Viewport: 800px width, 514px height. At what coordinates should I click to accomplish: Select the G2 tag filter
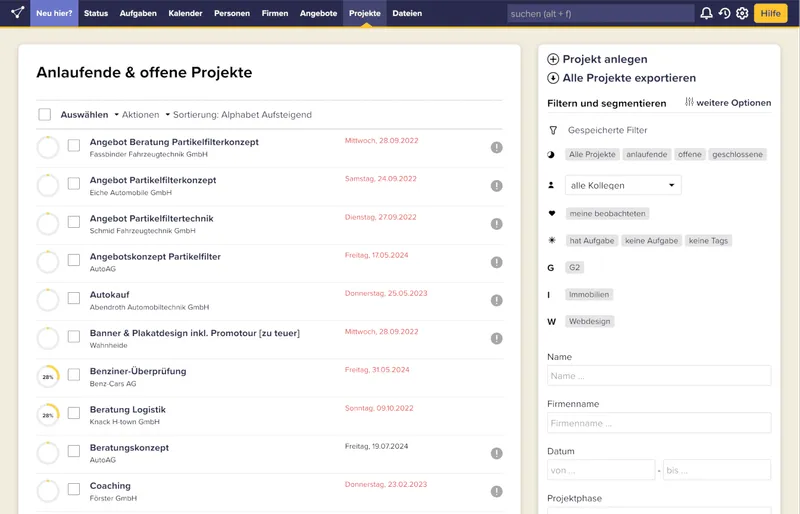(574, 267)
